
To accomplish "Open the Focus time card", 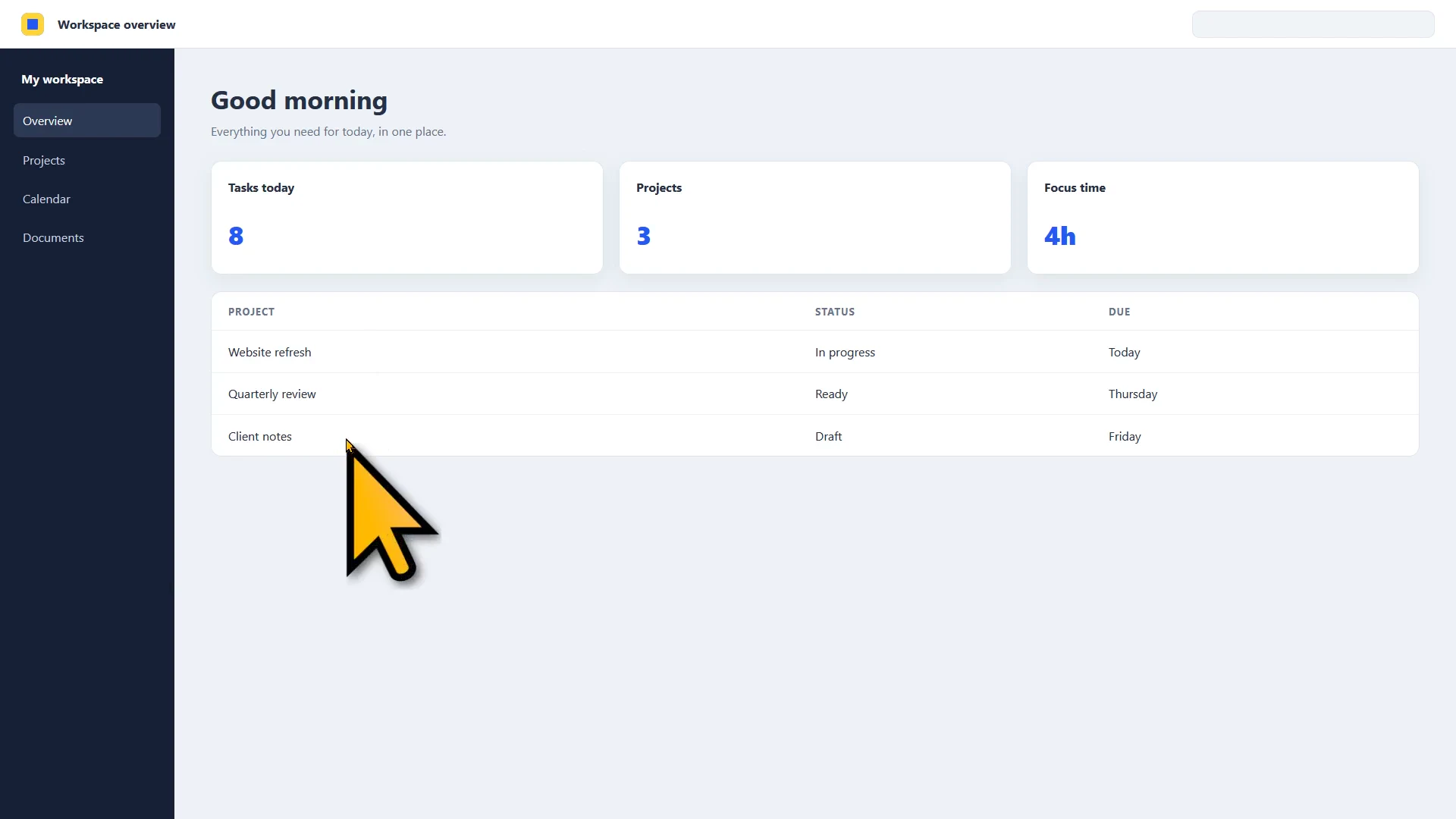I will click(1223, 218).
